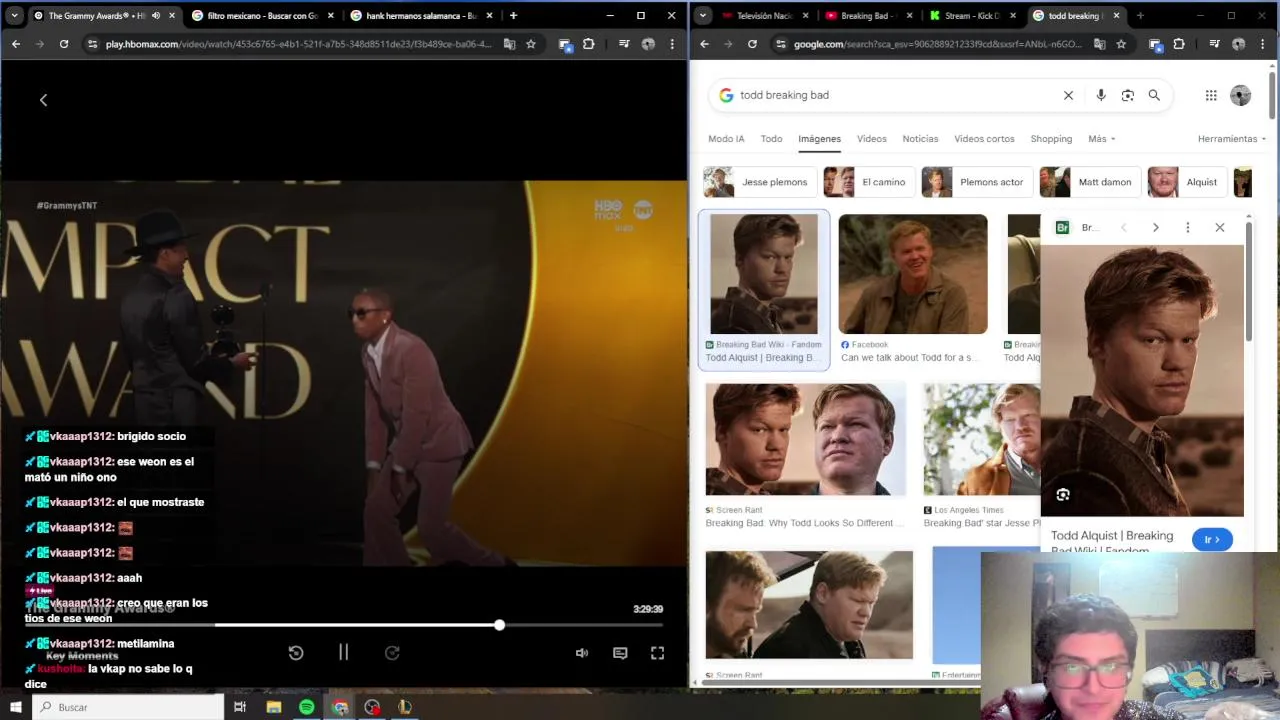Open the Screen Rant 'Why Todd Looks So Different' image
This screenshot has width=1280, height=720.
coord(805,440)
